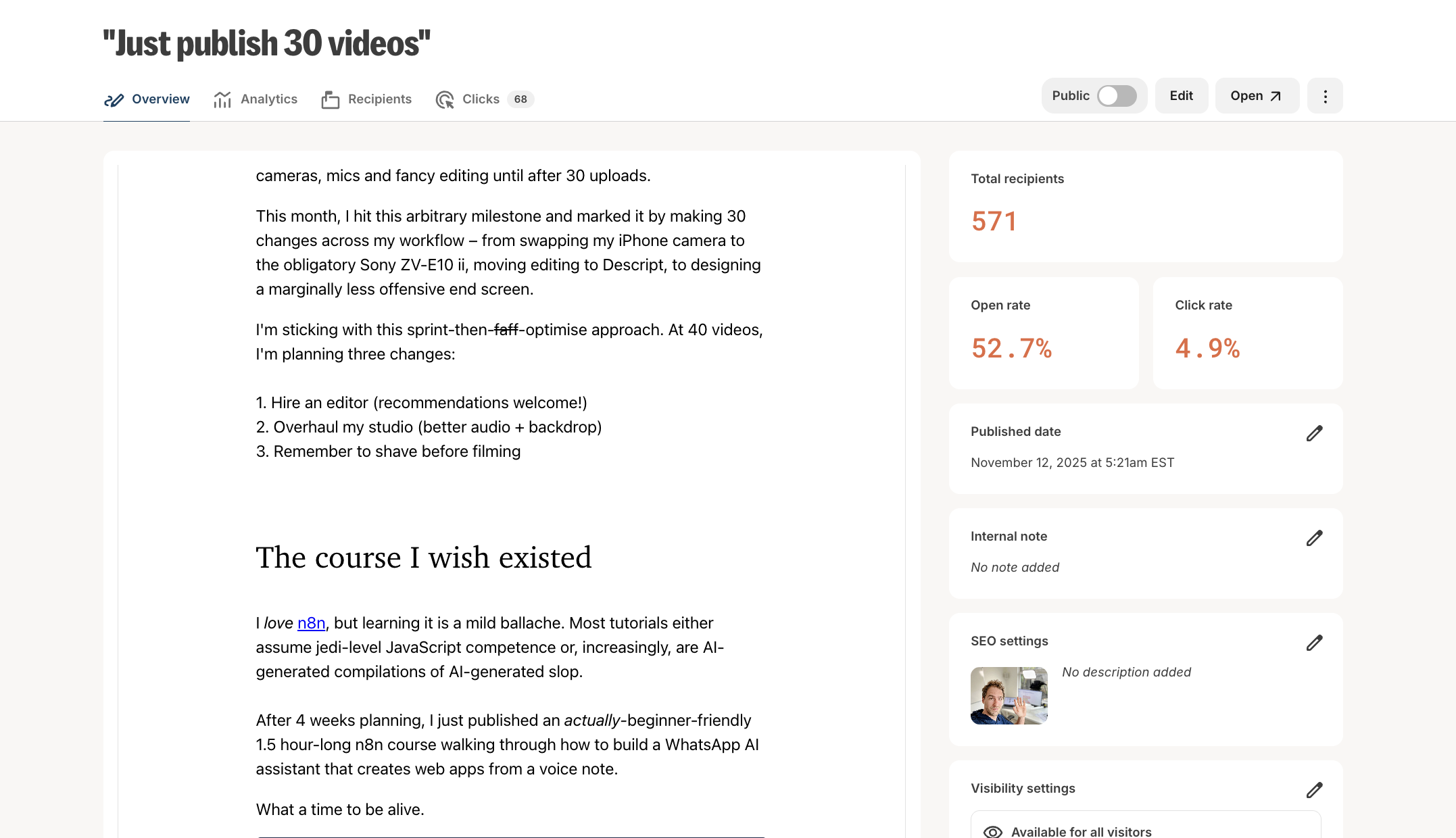Click the Edit button
Image resolution: width=1456 pixels, height=838 pixels.
(1181, 95)
